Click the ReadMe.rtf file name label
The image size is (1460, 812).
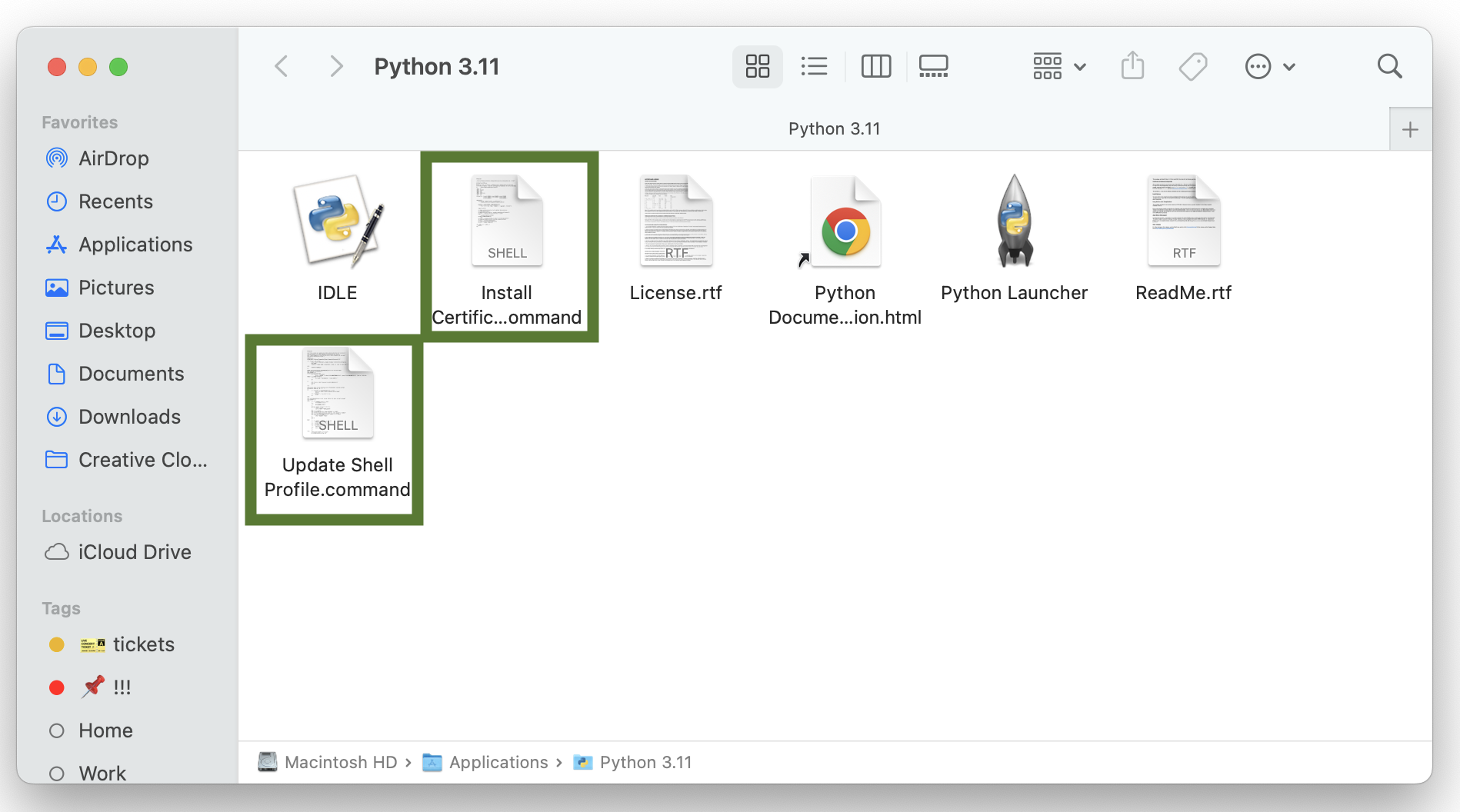coord(1184,293)
